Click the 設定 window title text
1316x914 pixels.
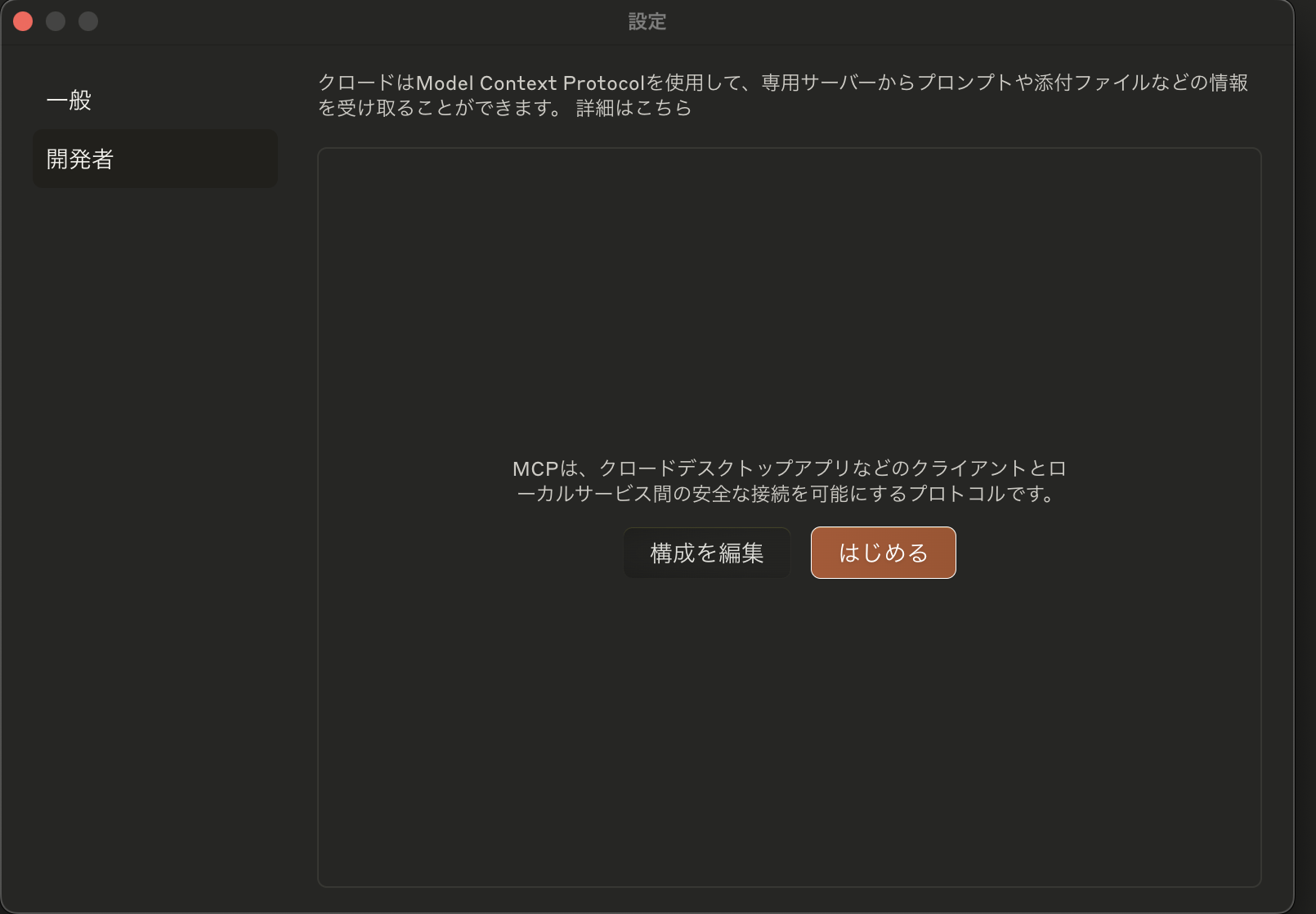click(x=647, y=22)
